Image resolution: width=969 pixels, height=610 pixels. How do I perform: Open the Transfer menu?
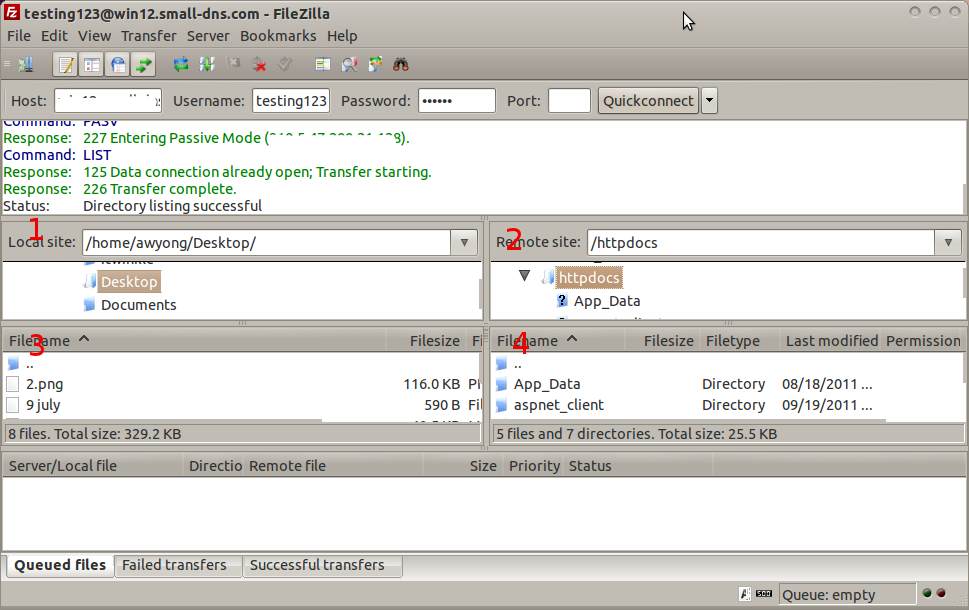click(x=148, y=36)
